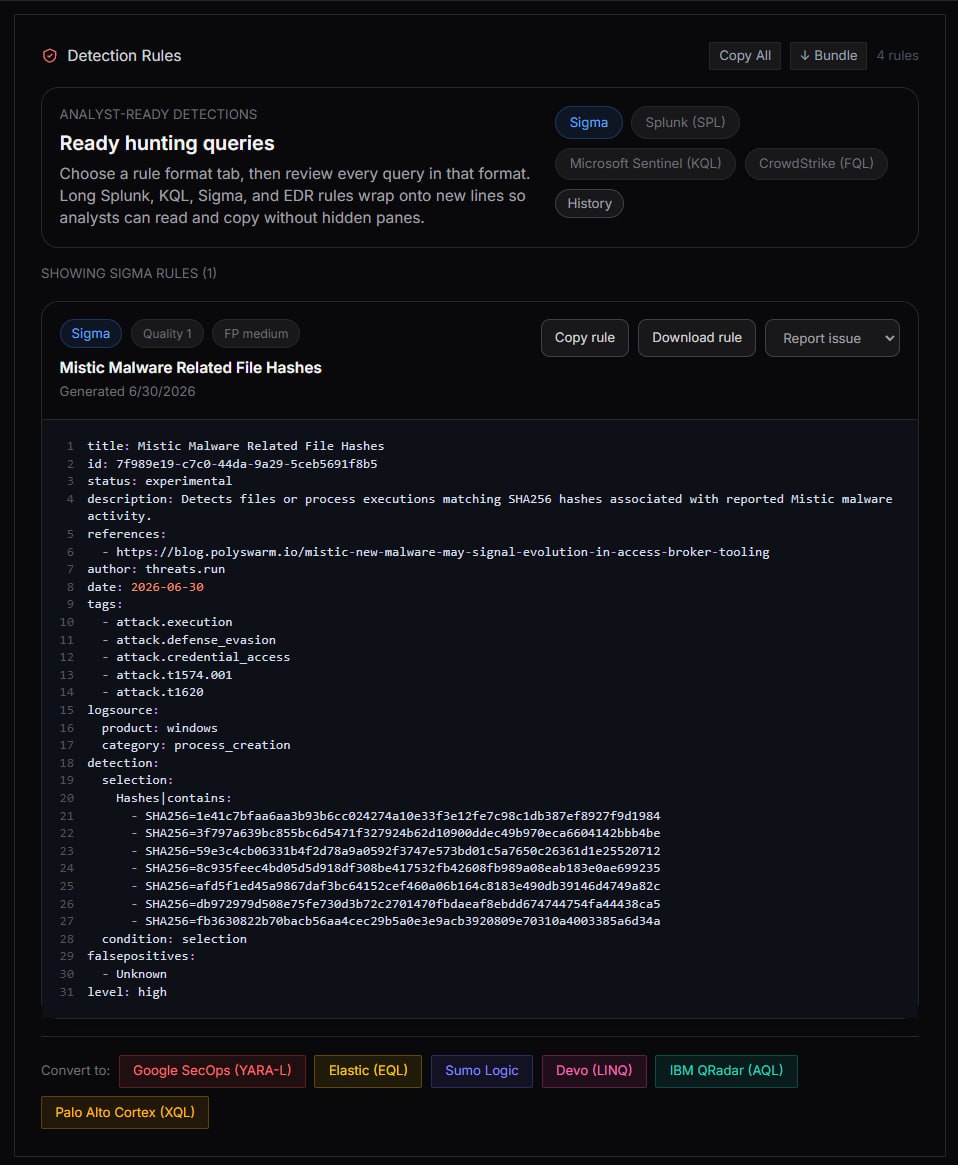This screenshot has width=958, height=1165.
Task: Click the attack.t1620 tag line
Action: pos(152,692)
